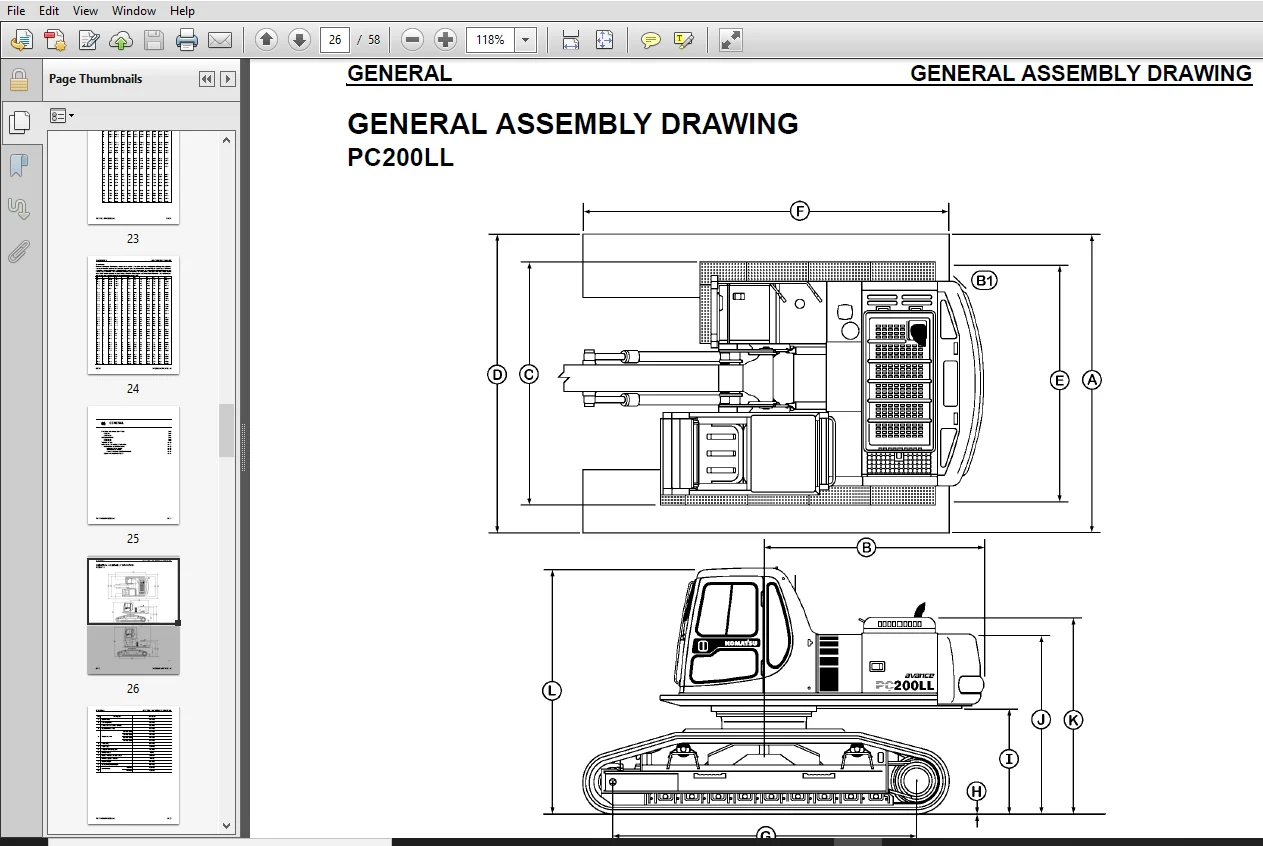Open the Page Thumbnails pane icon
The image size is (1263, 846).
(x=19, y=122)
